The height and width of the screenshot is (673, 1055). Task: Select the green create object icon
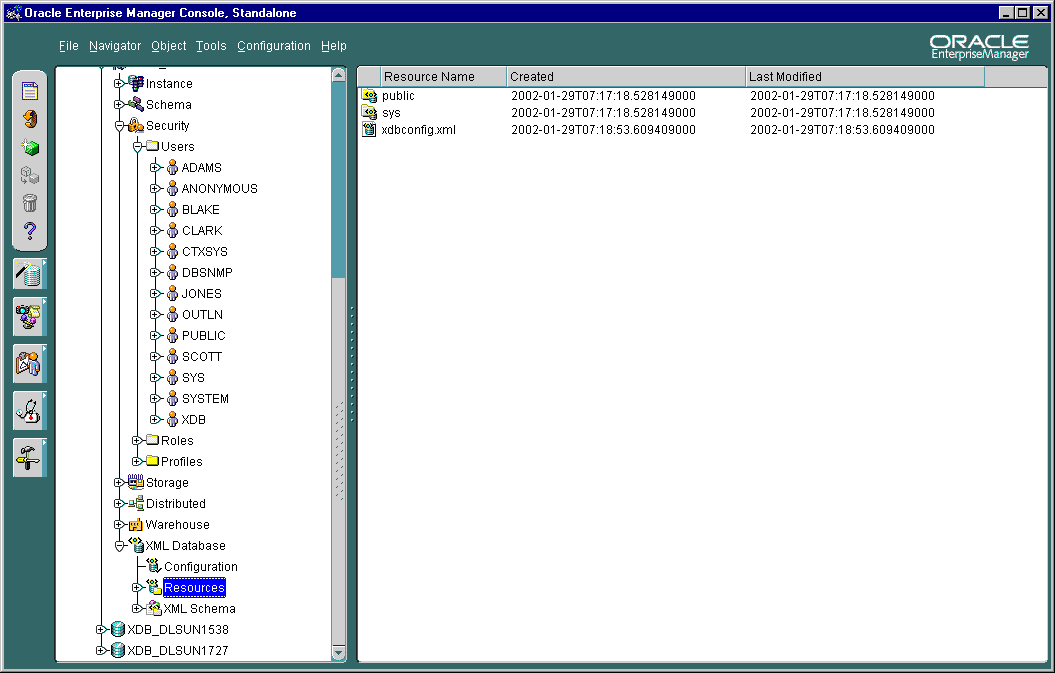point(30,146)
